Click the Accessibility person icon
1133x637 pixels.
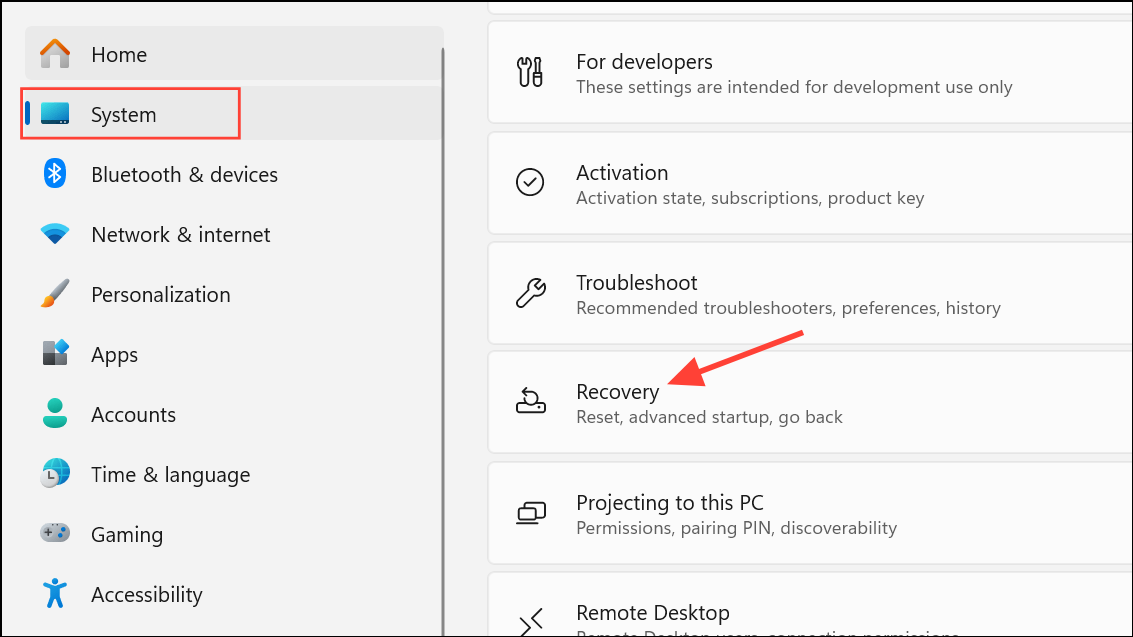click(54, 594)
